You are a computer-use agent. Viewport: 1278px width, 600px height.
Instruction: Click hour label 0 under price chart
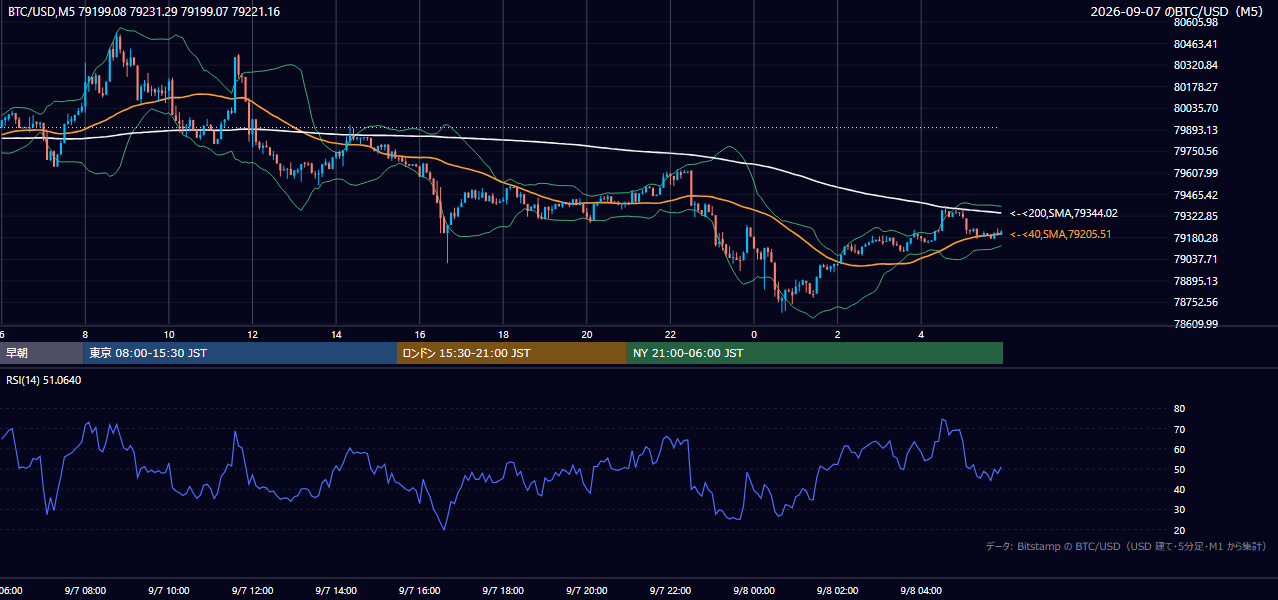[x=754, y=334]
